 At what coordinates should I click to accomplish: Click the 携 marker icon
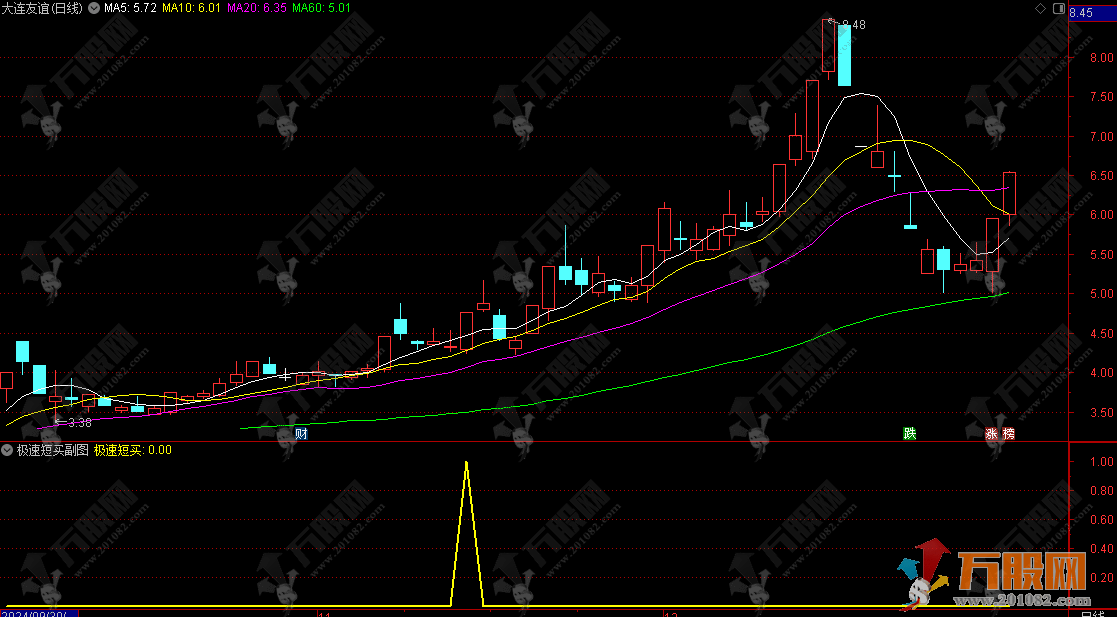click(1007, 434)
